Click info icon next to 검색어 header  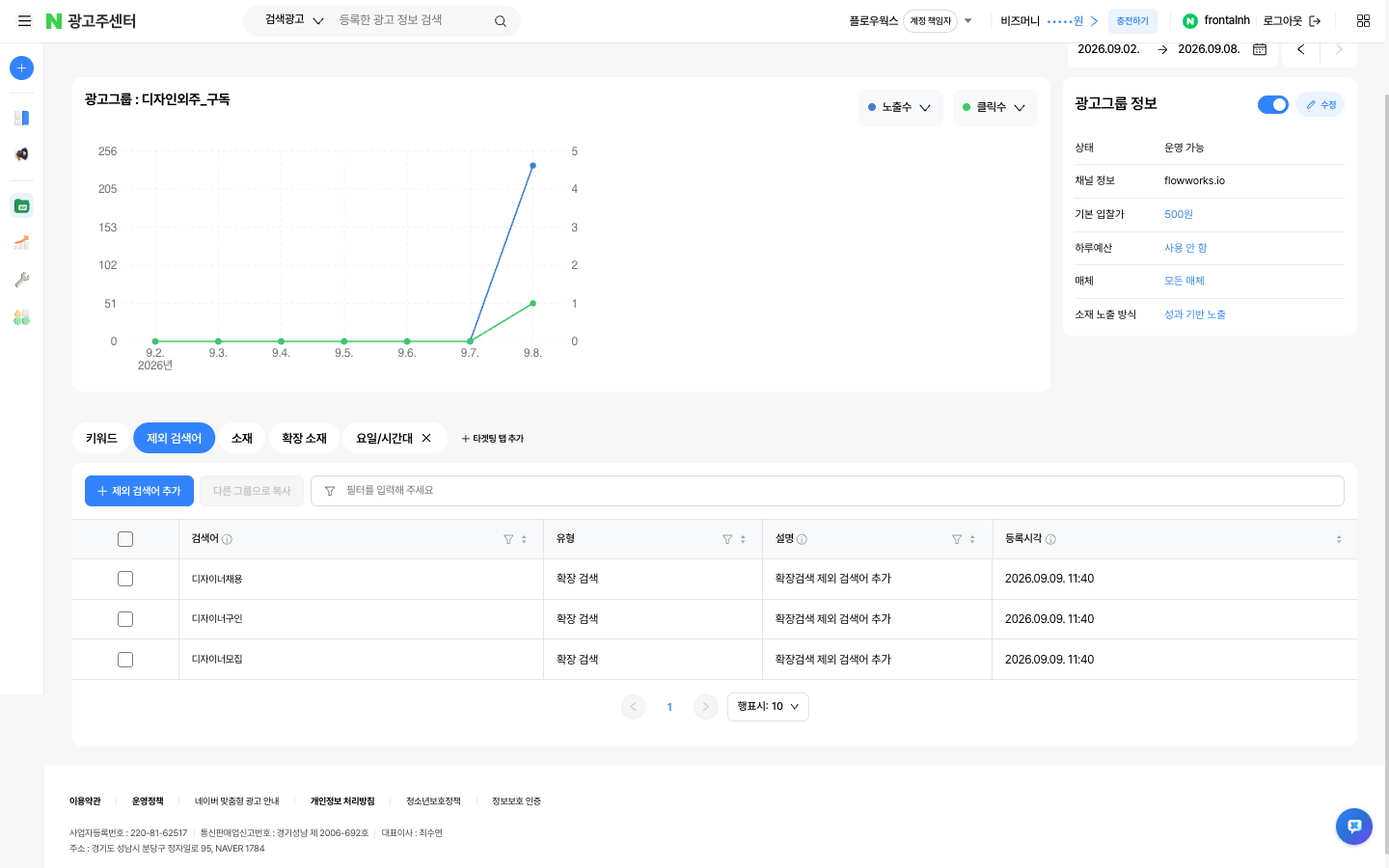coord(227,539)
